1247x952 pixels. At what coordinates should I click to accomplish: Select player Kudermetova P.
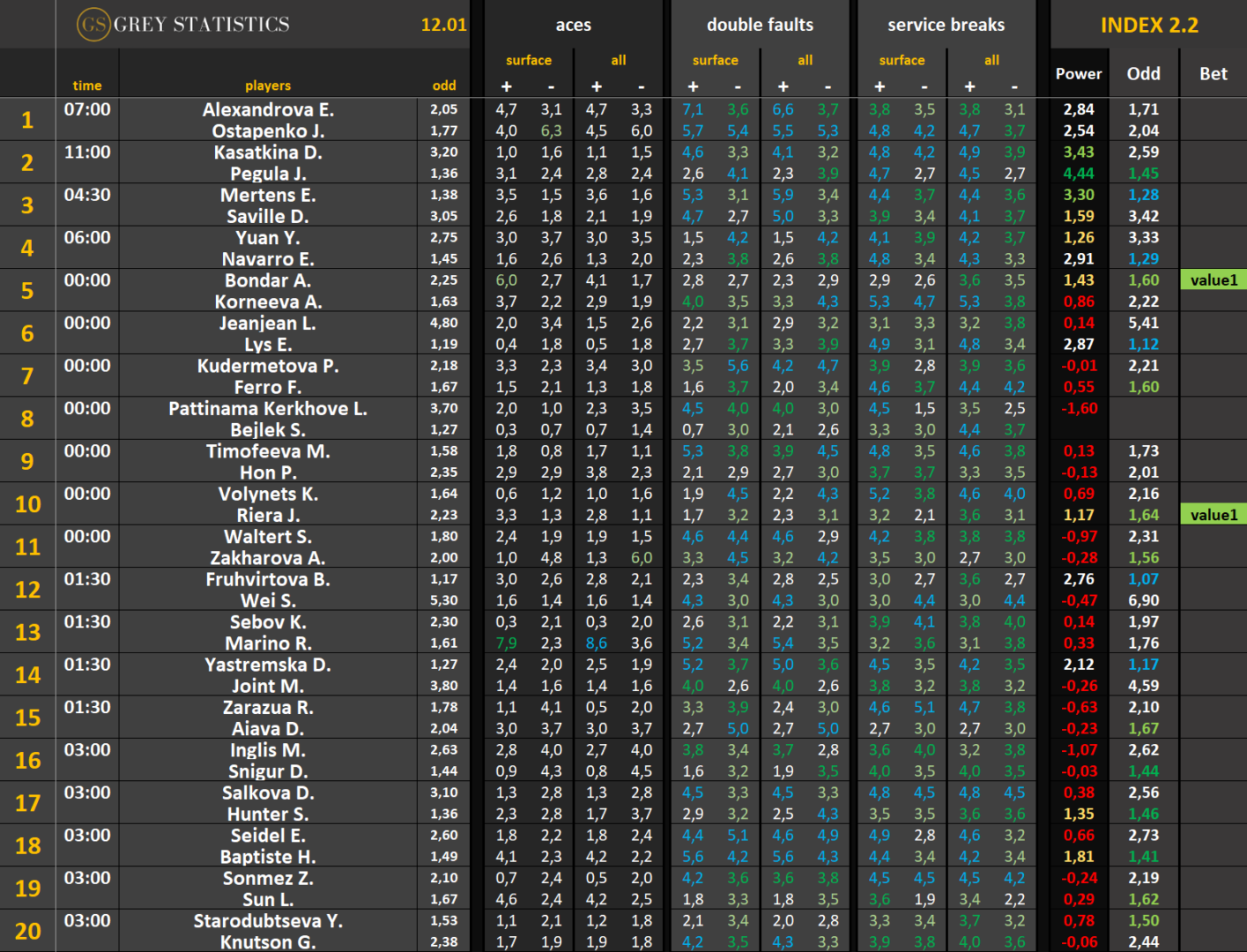pos(268,366)
